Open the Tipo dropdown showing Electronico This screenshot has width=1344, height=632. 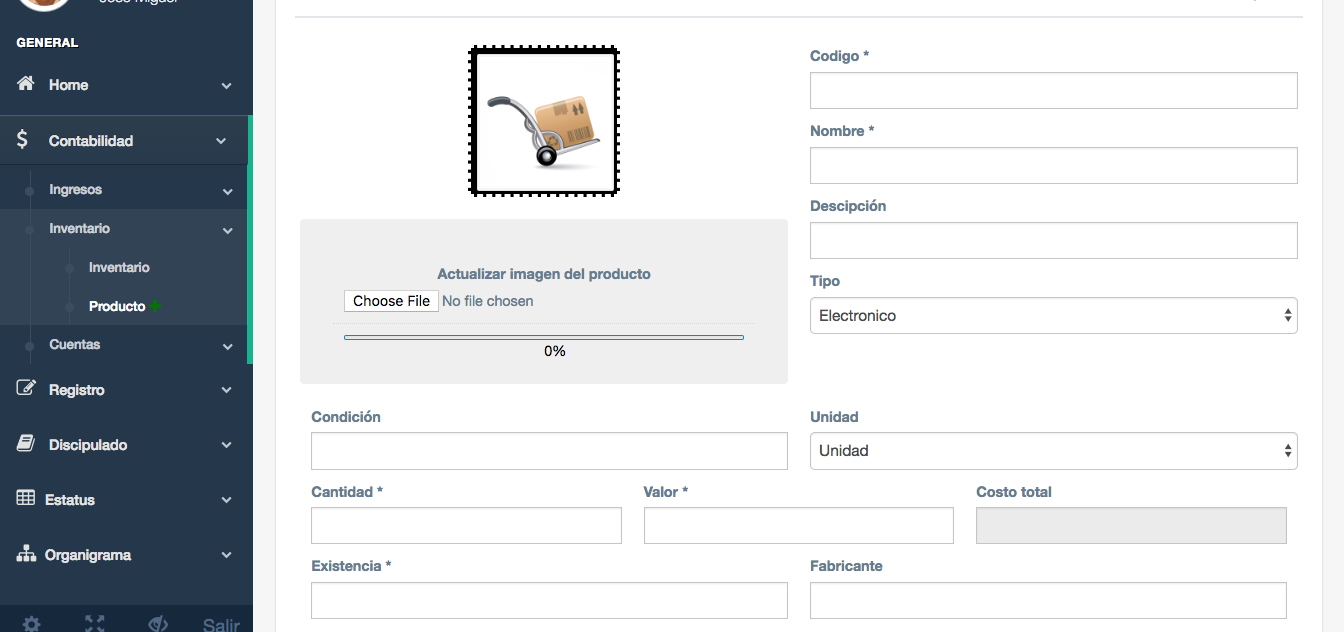tap(1053, 315)
